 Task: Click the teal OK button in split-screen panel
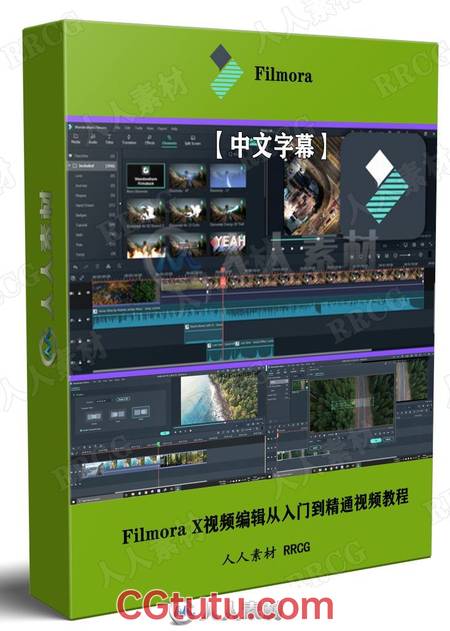pyautogui.click(x=165, y=433)
